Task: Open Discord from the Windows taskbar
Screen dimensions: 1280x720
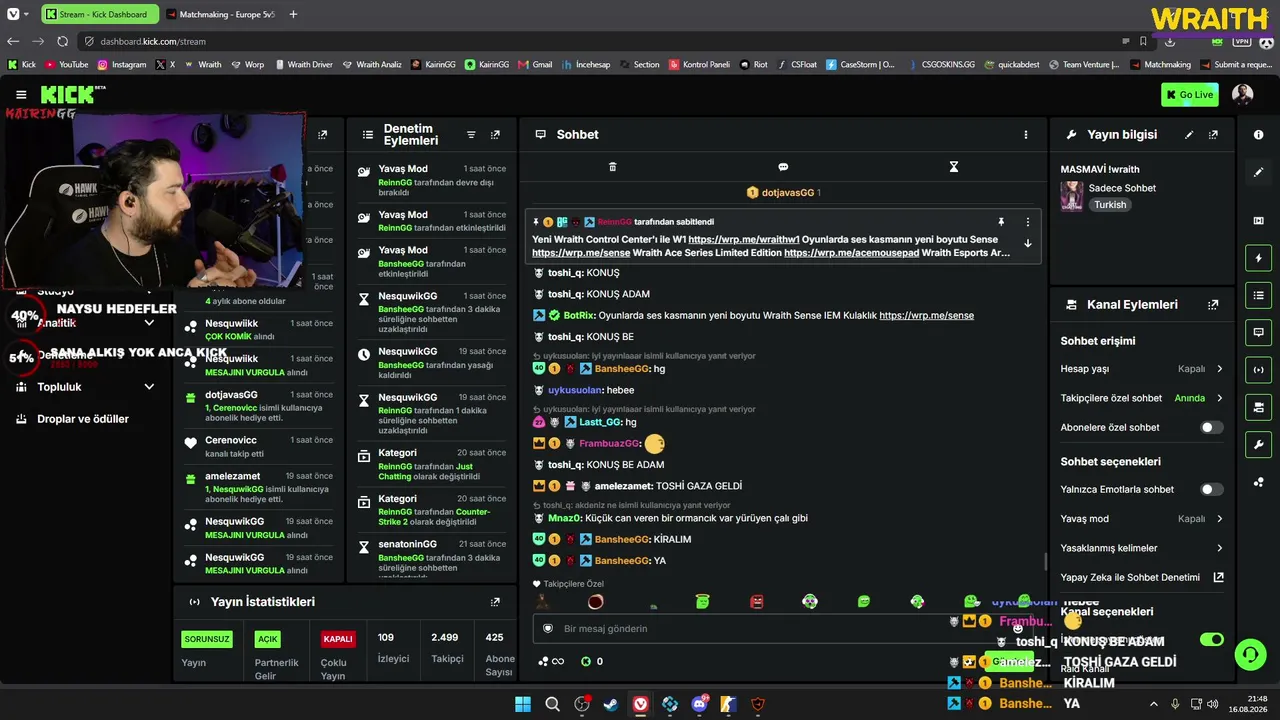Action: 699,704
